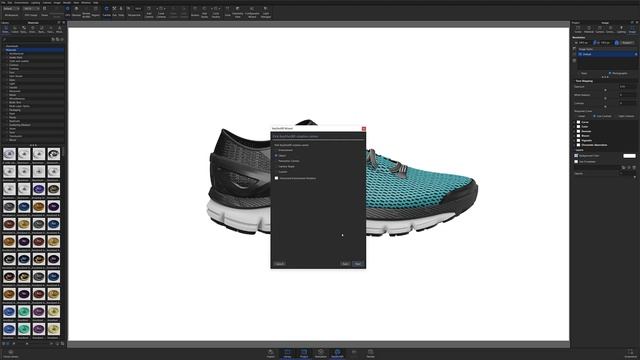
Task: Switch to the Scene project tab
Action: point(578,29)
